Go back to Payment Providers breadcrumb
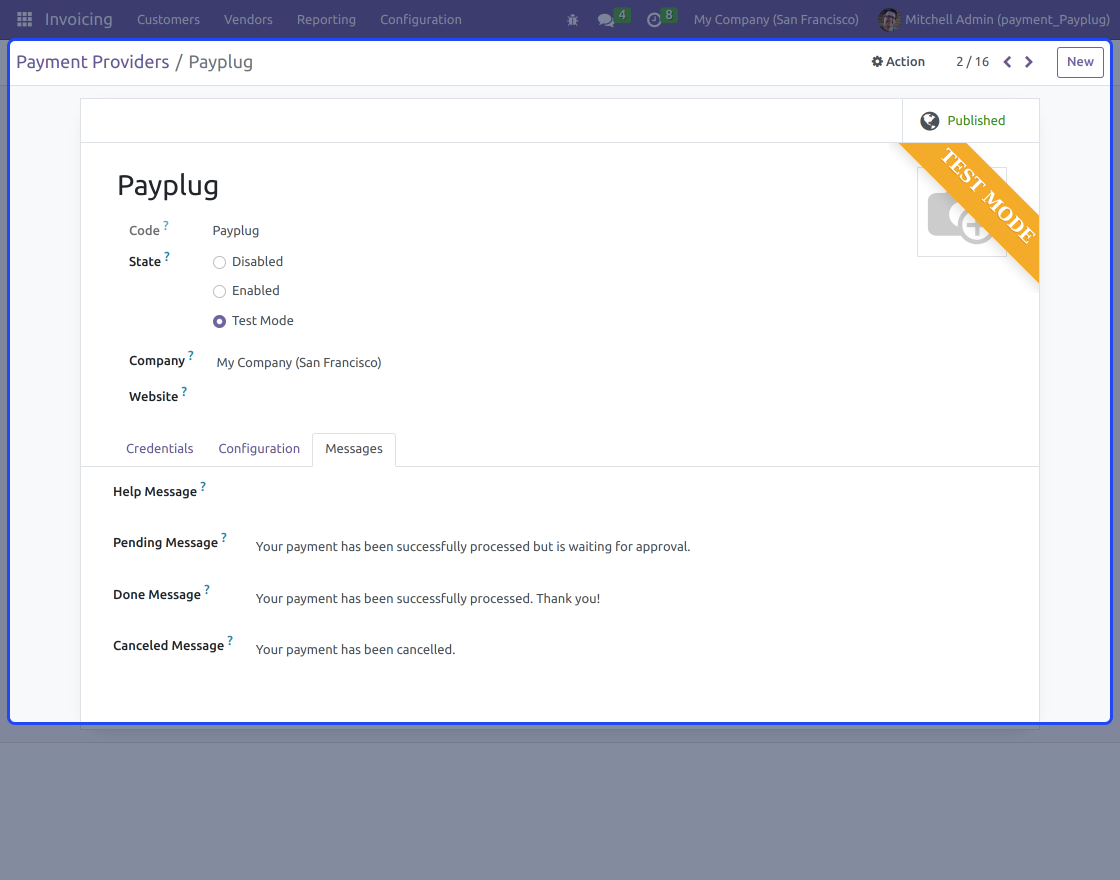Image resolution: width=1120 pixels, height=880 pixels. click(x=93, y=62)
